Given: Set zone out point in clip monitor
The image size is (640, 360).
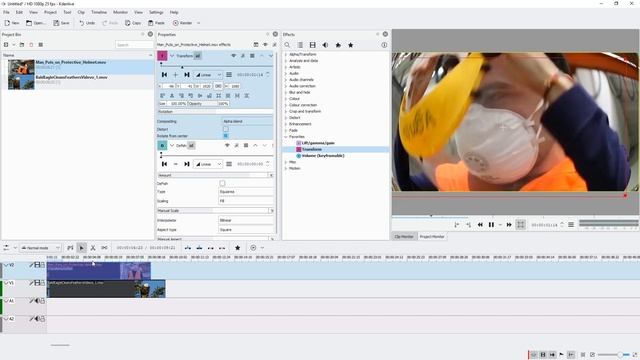Looking at the screenshot, I should pos(469,225).
